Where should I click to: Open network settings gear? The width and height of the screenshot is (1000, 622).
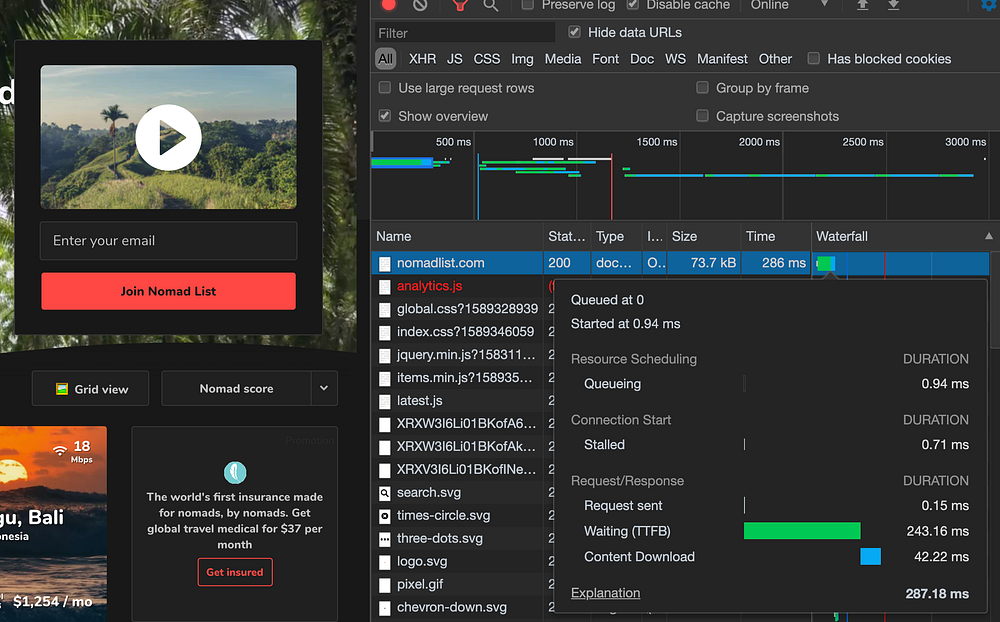[990, 4]
